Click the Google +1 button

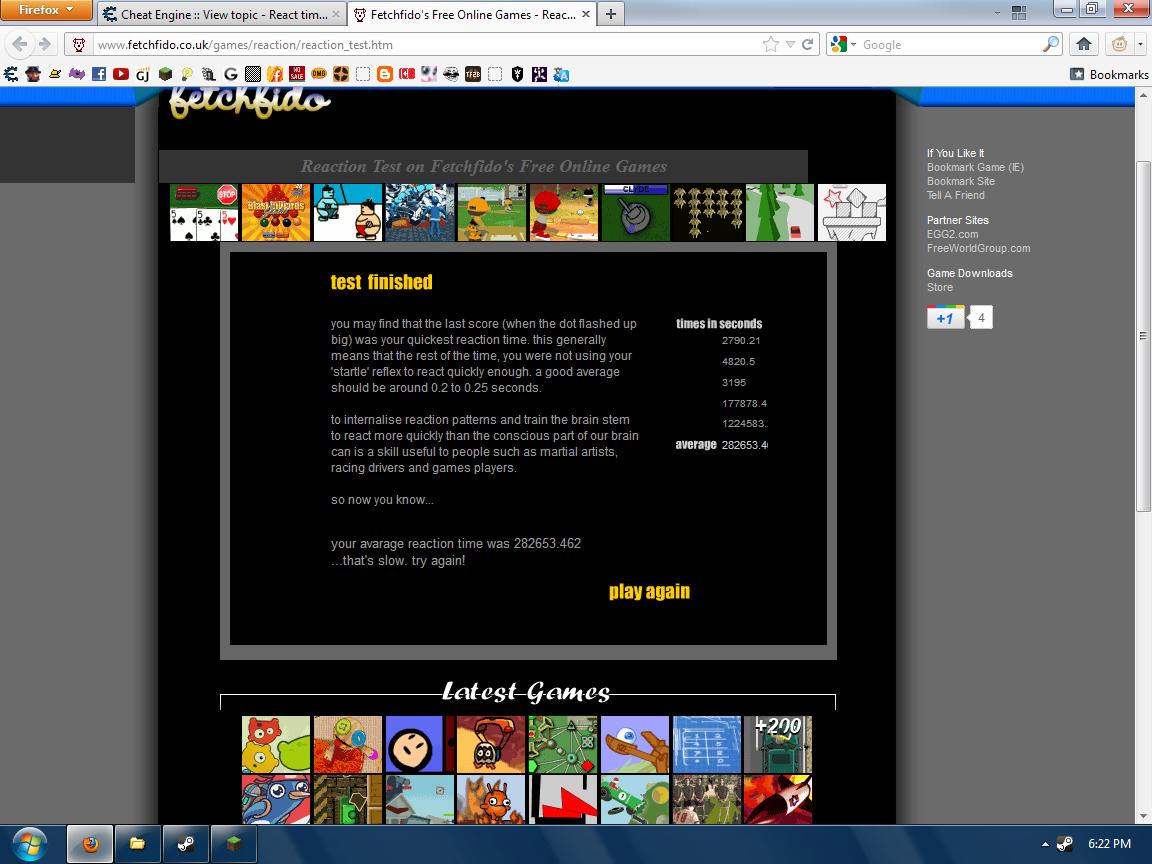pyautogui.click(x=946, y=317)
